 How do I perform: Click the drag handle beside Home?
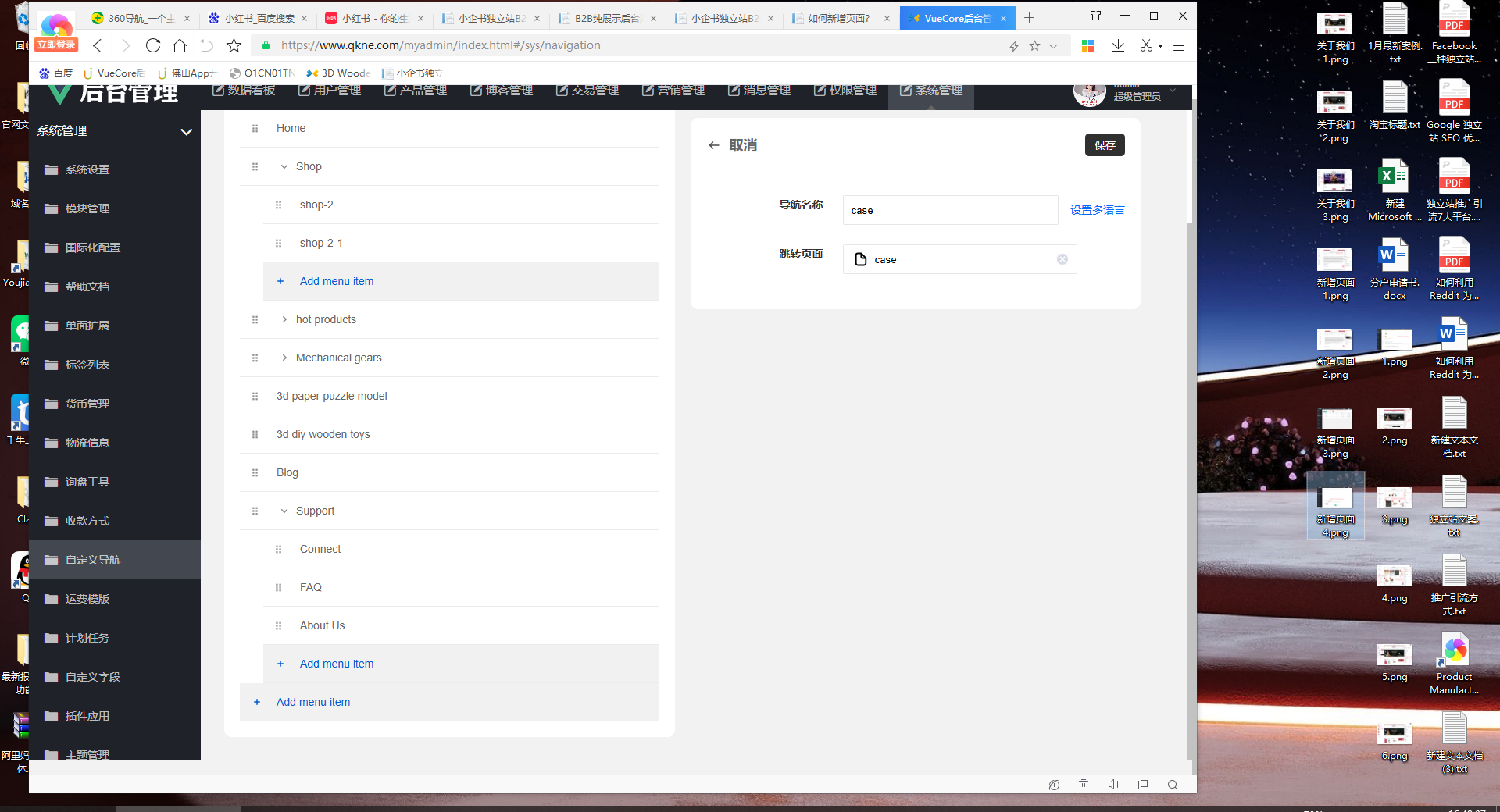pyautogui.click(x=255, y=129)
